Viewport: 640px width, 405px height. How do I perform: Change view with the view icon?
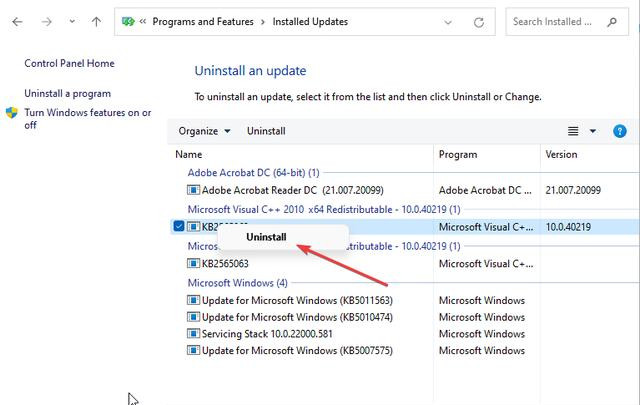[x=573, y=131]
